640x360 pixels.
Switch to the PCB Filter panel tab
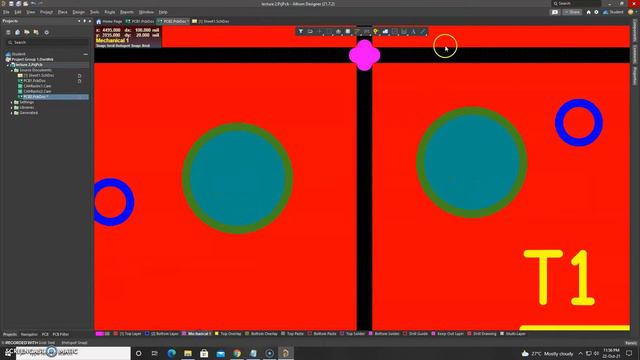(x=61, y=334)
